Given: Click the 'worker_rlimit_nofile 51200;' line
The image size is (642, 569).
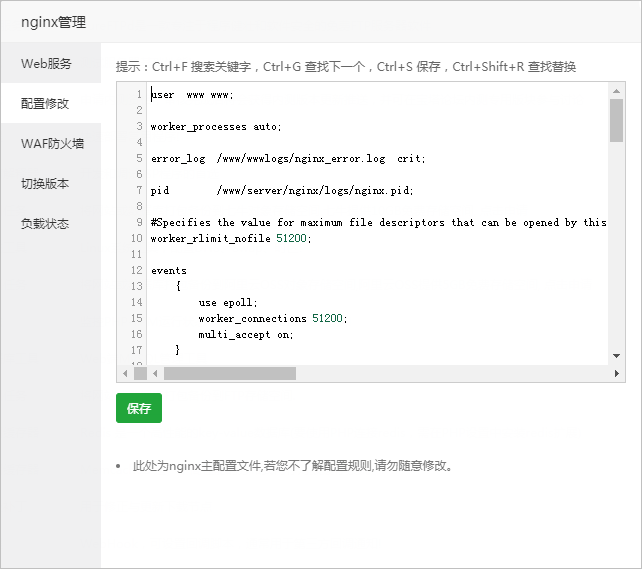Looking at the screenshot, I should pos(231,239).
